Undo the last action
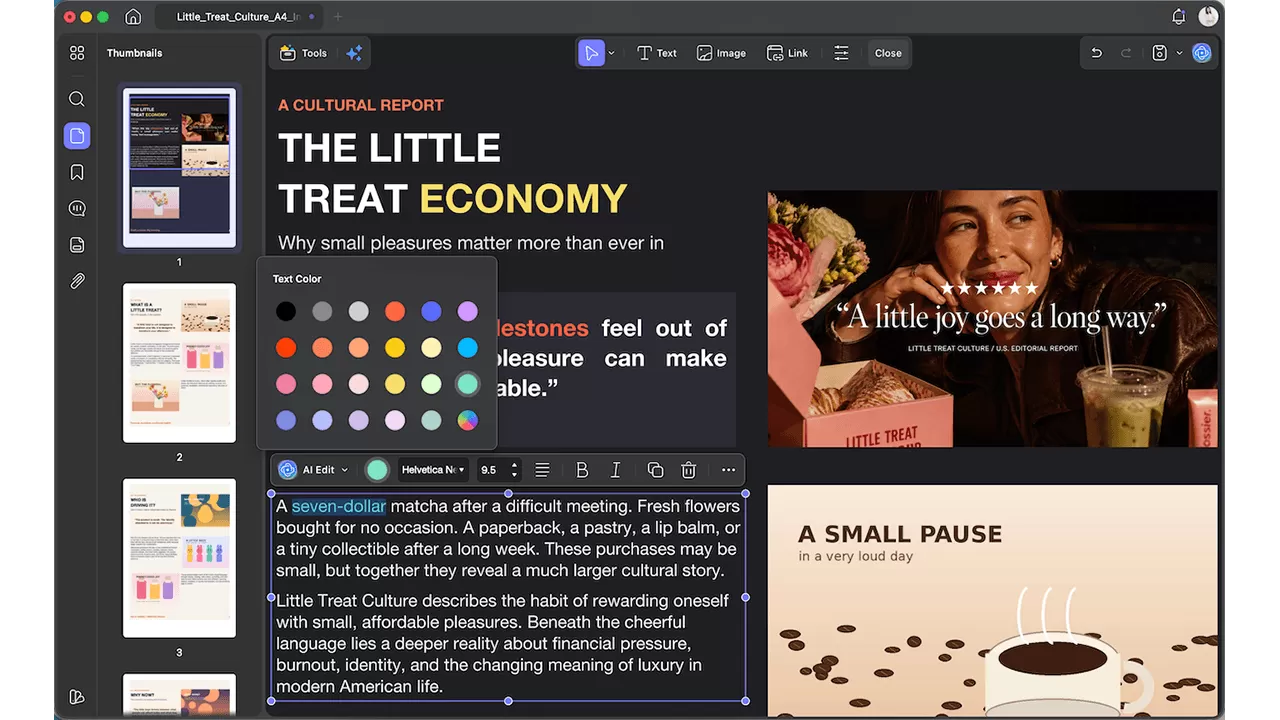 [x=1096, y=53]
